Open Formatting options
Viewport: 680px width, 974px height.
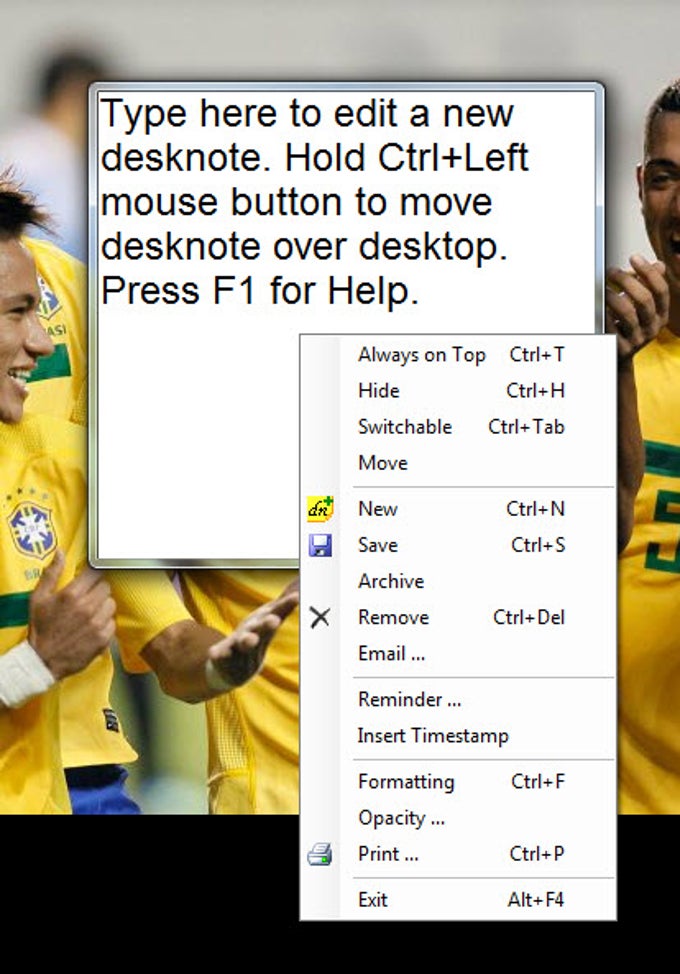[x=458, y=781]
